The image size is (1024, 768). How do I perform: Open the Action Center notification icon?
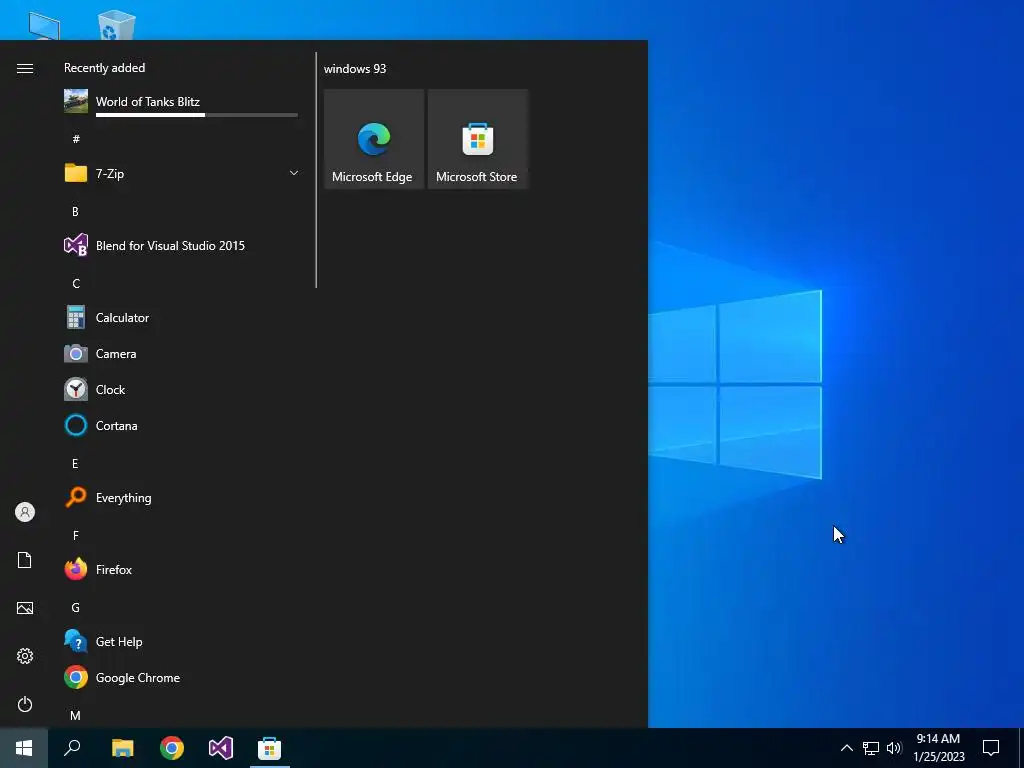991,748
